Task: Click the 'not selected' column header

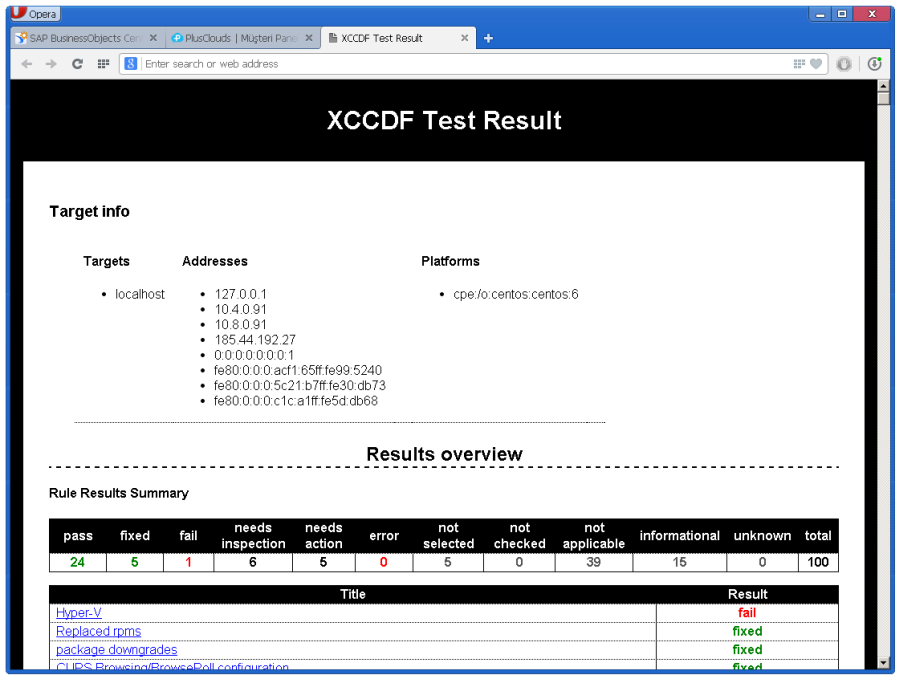Action: 448,536
